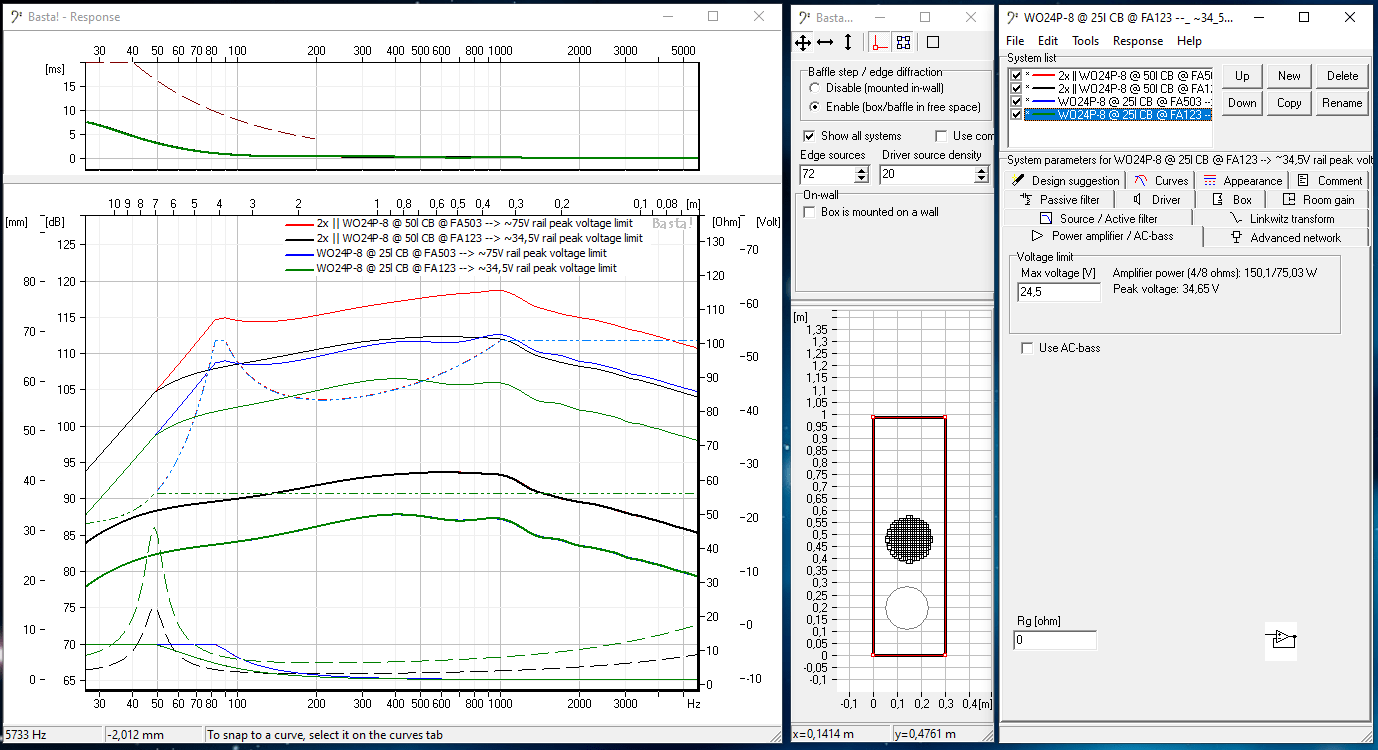Switch to the Design suggestion tab

(1065, 181)
